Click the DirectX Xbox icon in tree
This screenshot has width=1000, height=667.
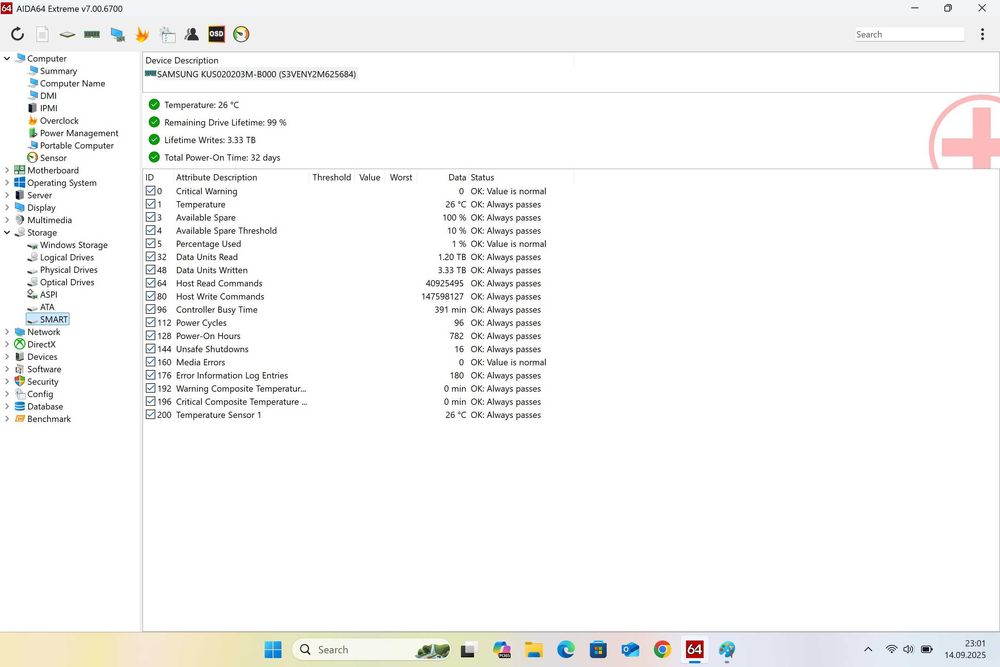[x=20, y=344]
